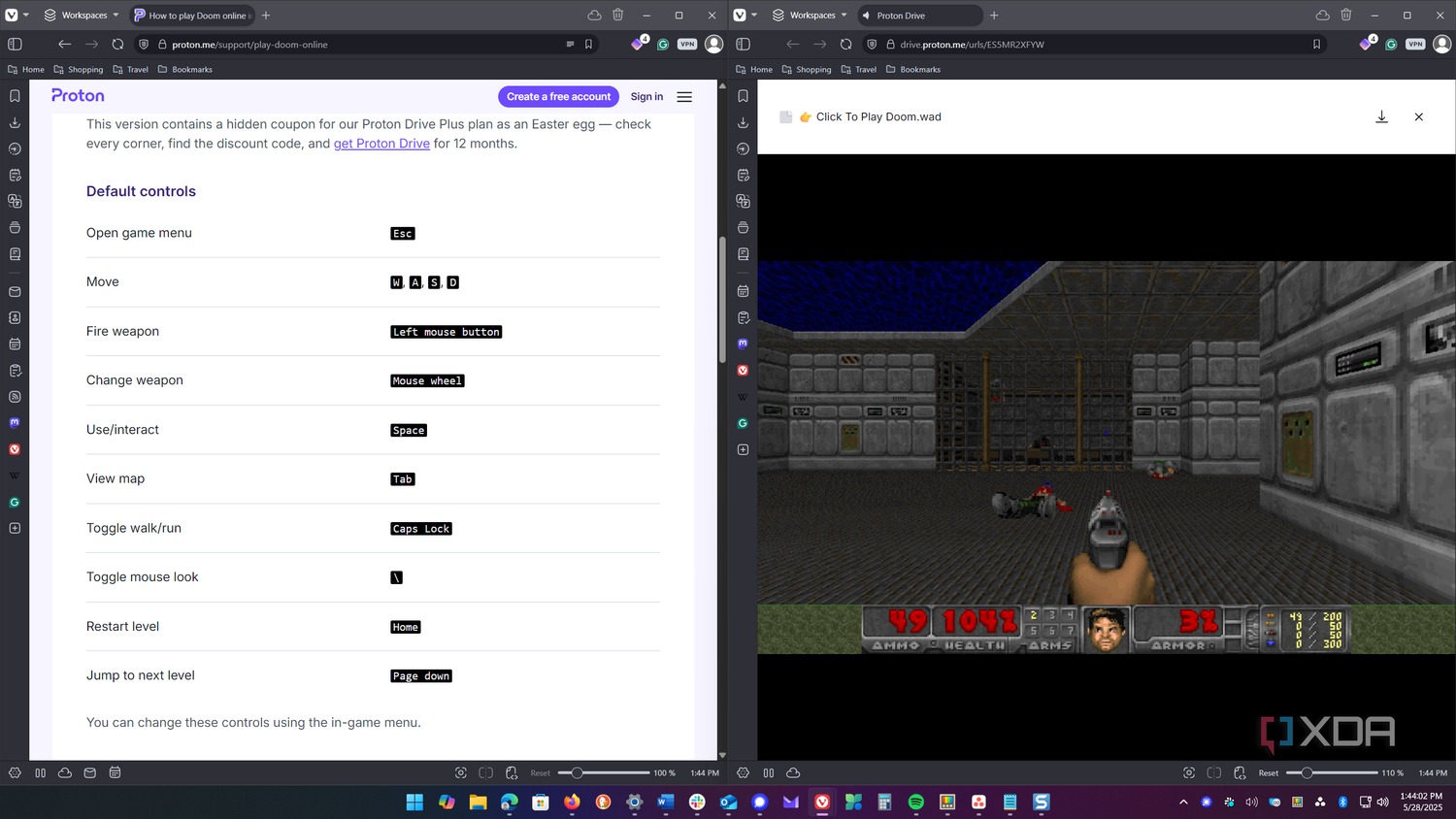Open Proton site hamburger menu
Image resolution: width=1456 pixels, height=819 pixels.
click(684, 96)
